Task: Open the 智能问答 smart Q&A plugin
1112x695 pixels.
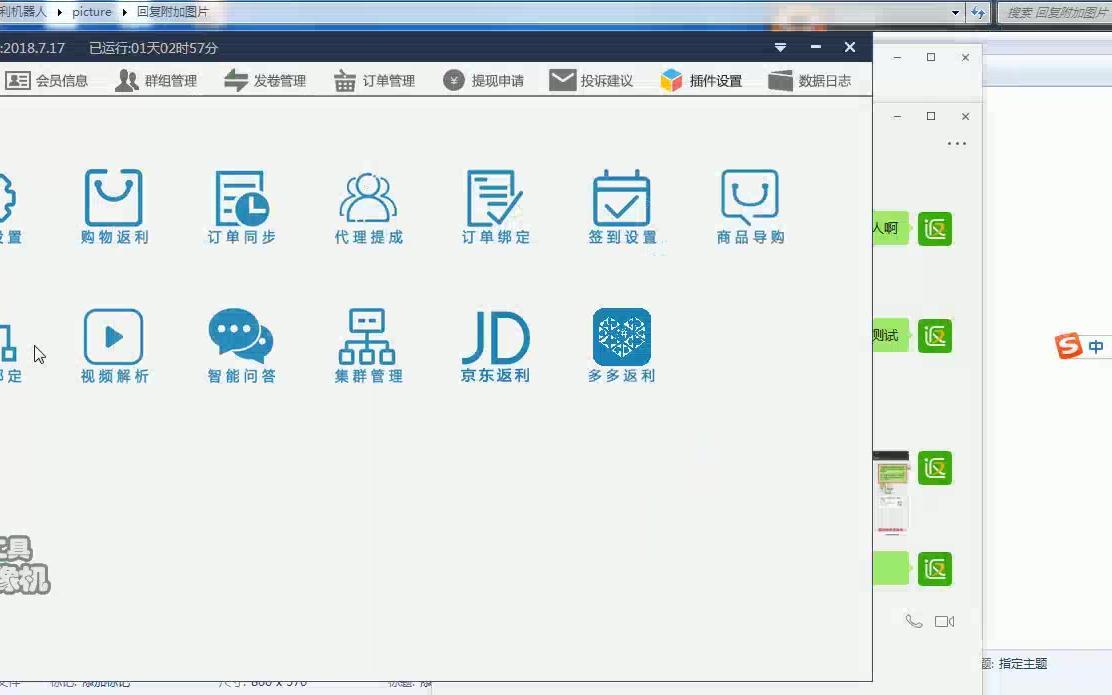Action: point(241,346)
